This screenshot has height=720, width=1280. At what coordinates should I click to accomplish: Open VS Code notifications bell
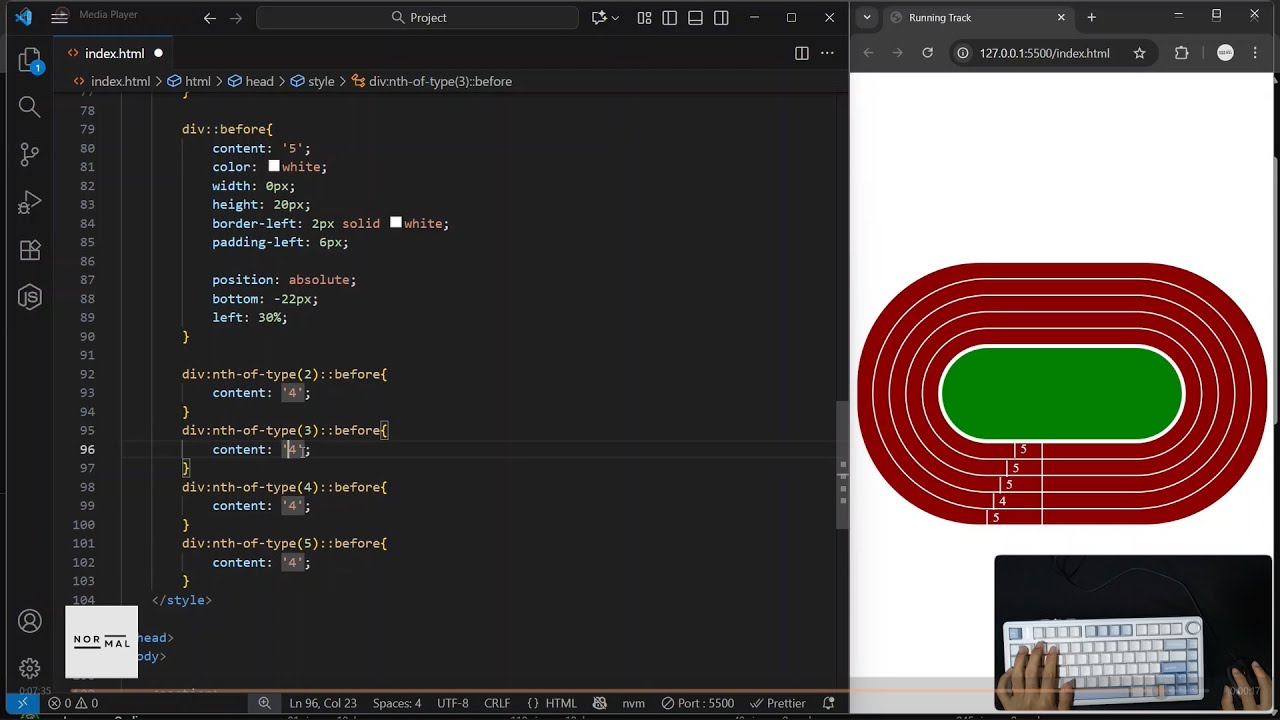point(828,703)
